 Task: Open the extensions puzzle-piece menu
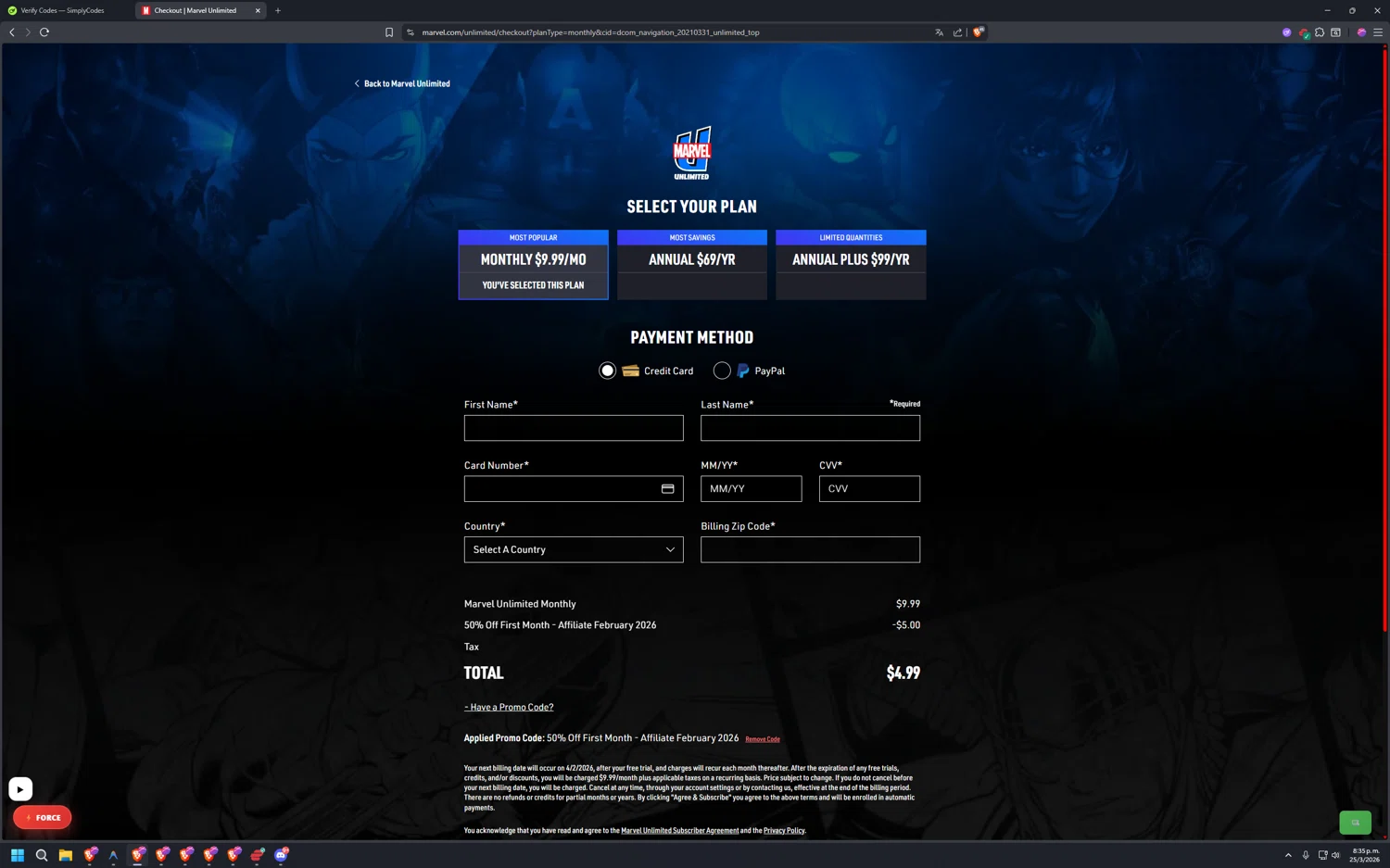(x=1320, y=32)
